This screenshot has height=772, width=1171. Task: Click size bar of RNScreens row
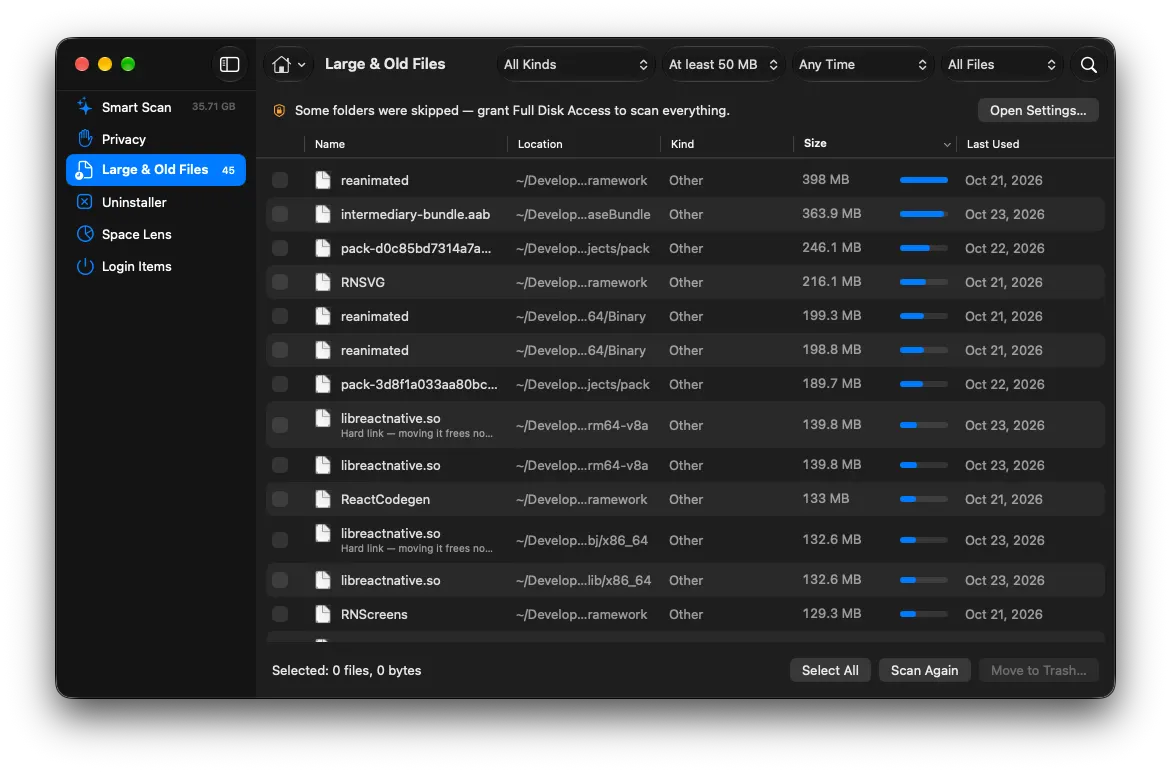[x=924, y=614]
